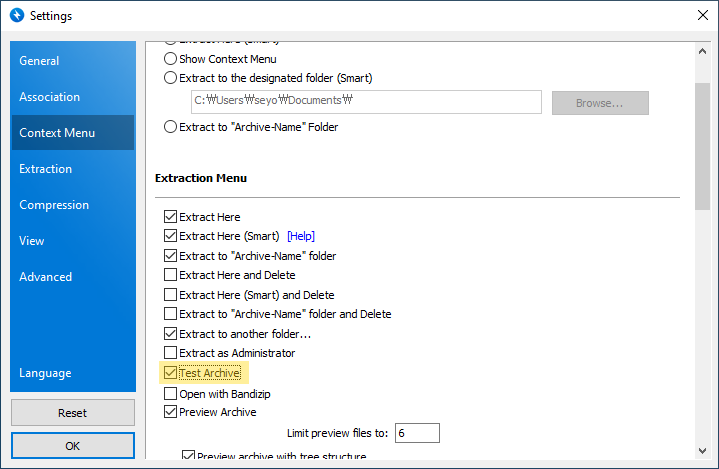Go to the Extraction settings tab
719x469 pixels.
tap(46, 169)
